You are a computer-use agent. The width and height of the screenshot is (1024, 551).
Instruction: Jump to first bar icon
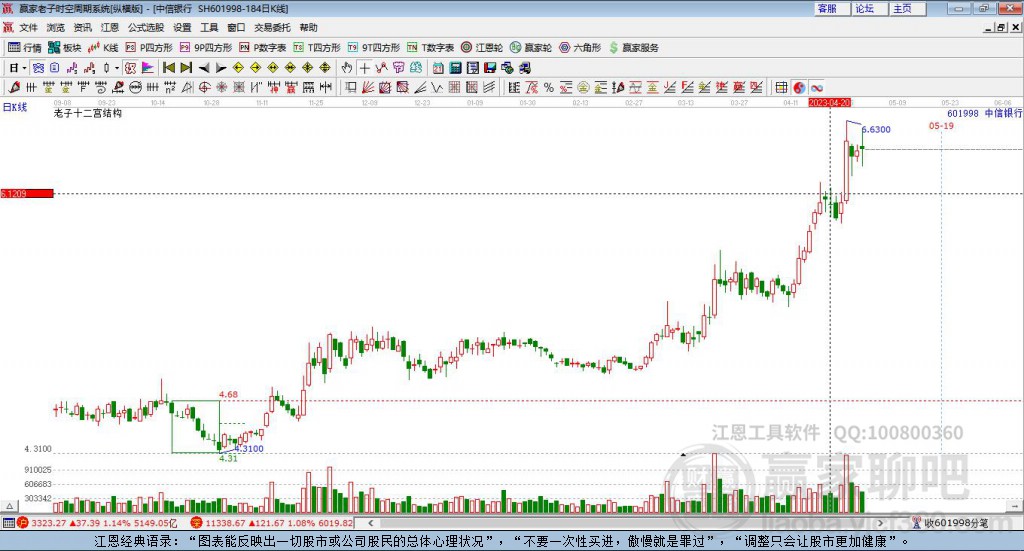pos(168,68)
